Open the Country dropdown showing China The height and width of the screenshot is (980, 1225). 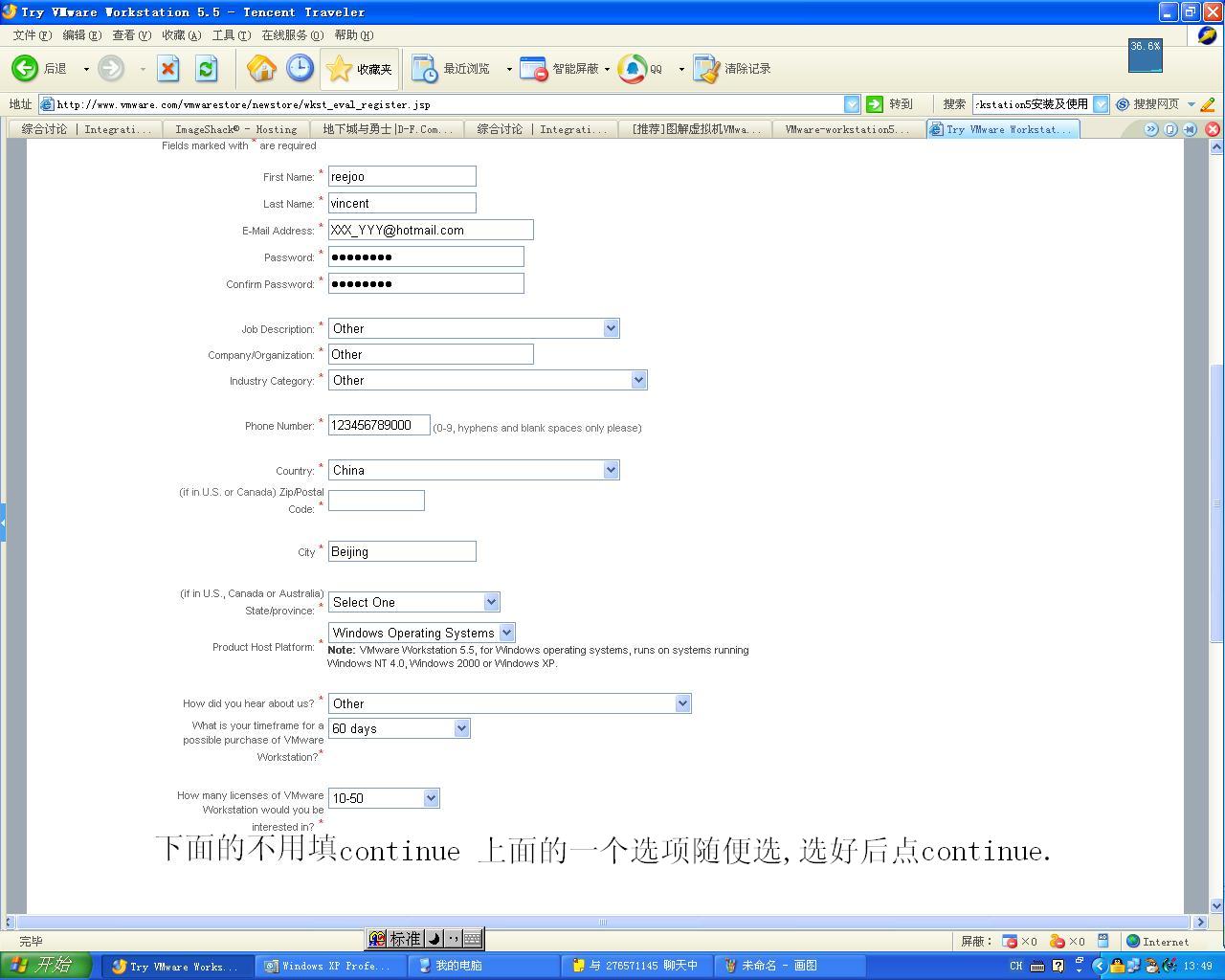click(x=474, y=470)
